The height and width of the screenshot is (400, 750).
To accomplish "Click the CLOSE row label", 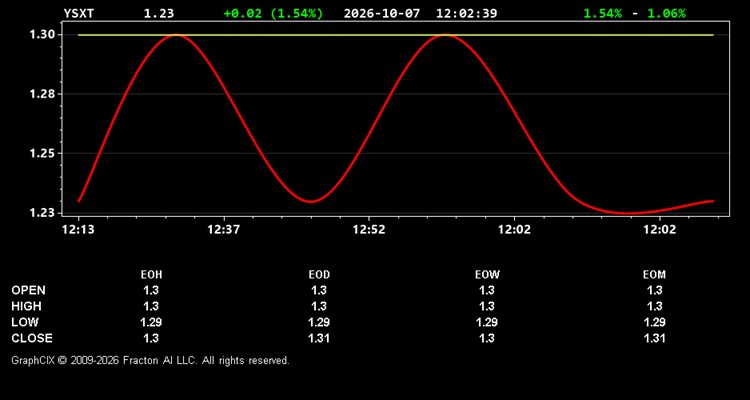I will (x=32, y=338).
